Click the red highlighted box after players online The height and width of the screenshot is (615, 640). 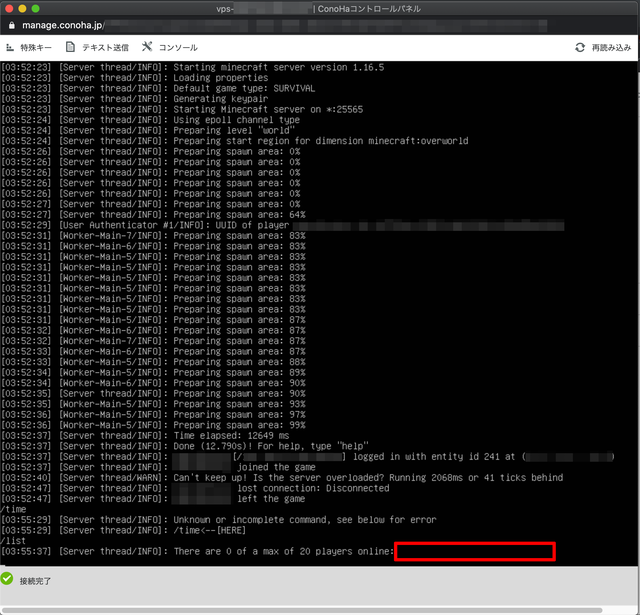tap(474, 551)
